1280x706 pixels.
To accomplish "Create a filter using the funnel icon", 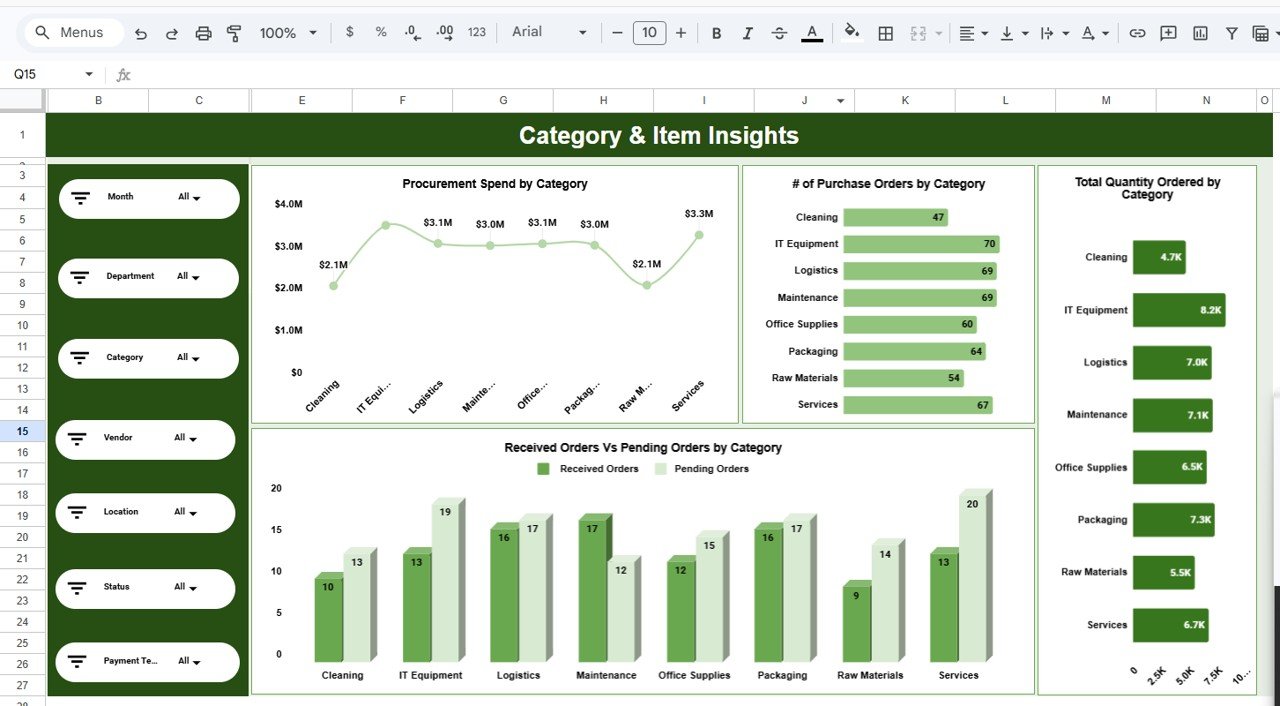I will (x=1231, y=32).
